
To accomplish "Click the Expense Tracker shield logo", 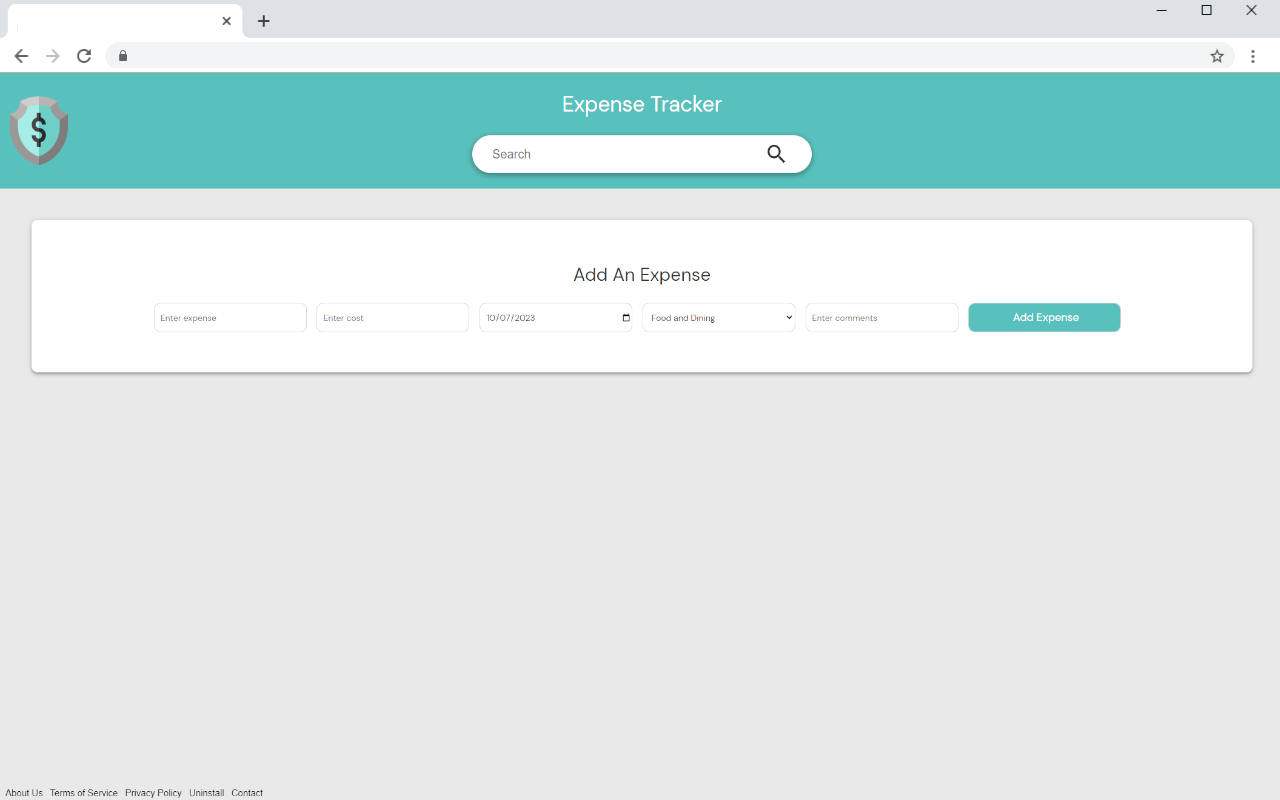I will coord(39,131).
